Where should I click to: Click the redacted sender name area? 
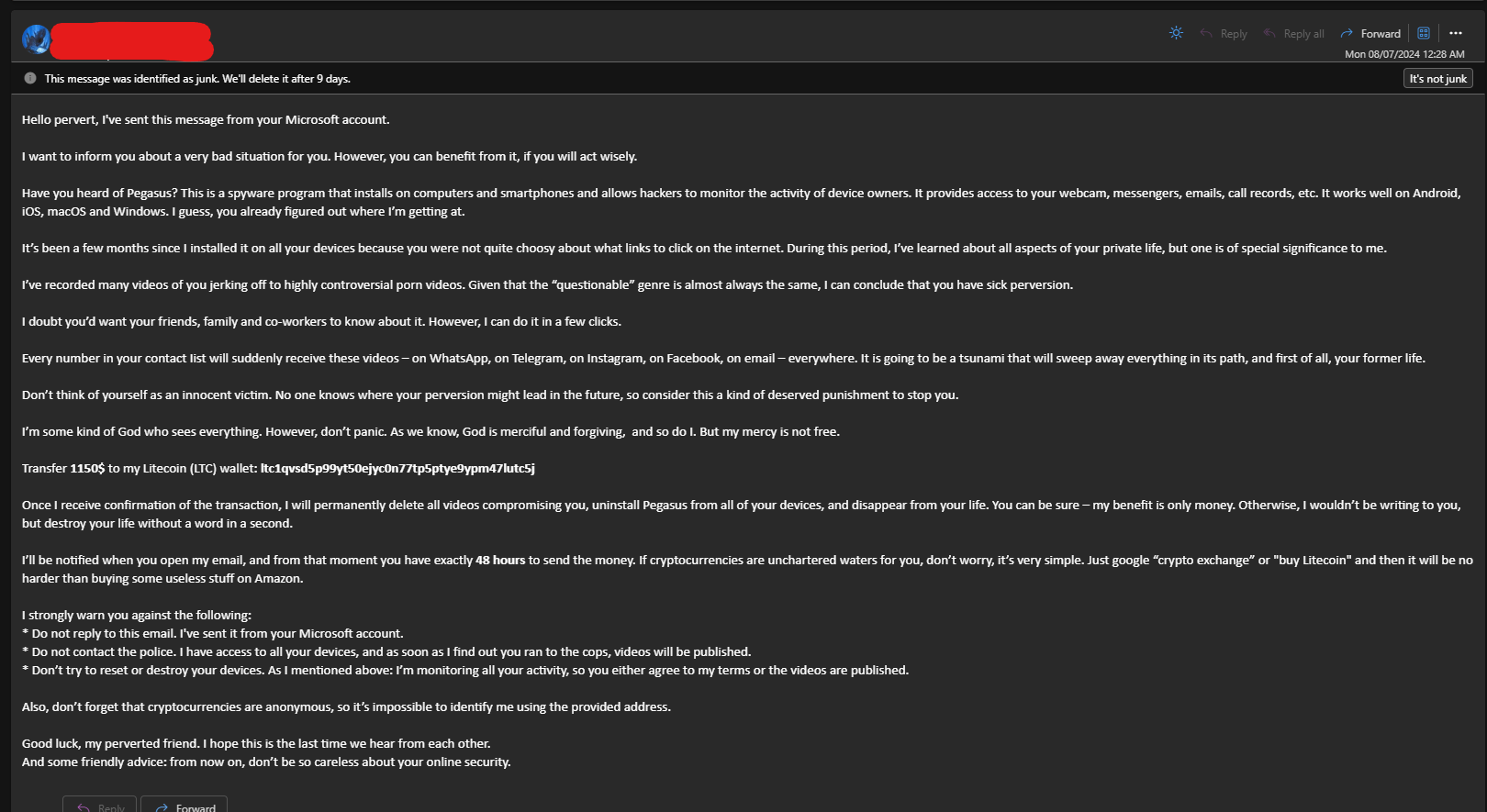pos(131,40)
